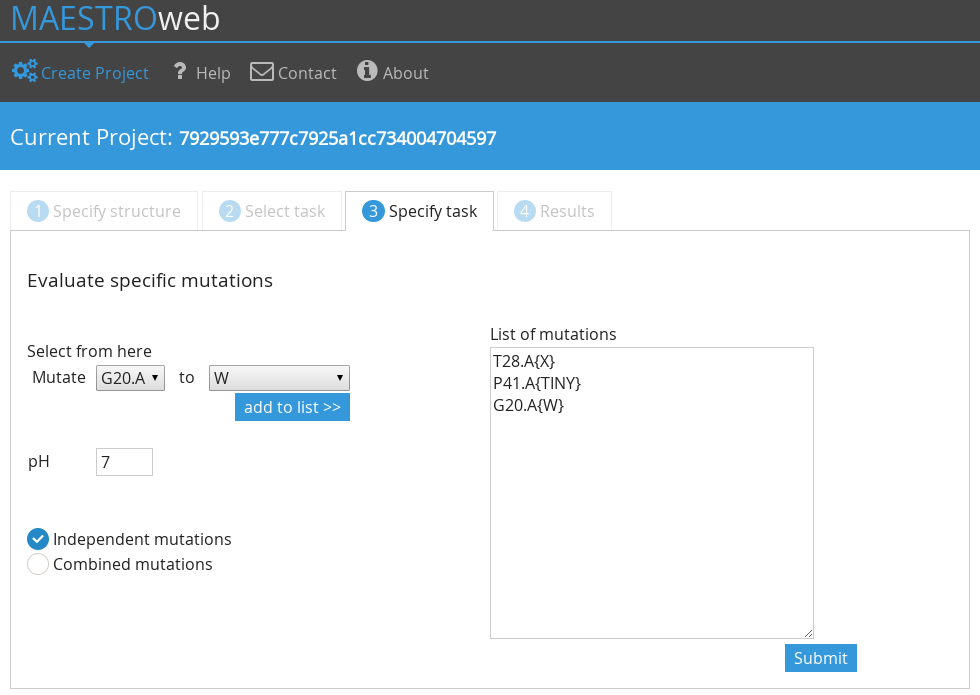The height and width of the screenshot is (695, 980).
Task: Submit the mutation list
Action: [820, 658]
